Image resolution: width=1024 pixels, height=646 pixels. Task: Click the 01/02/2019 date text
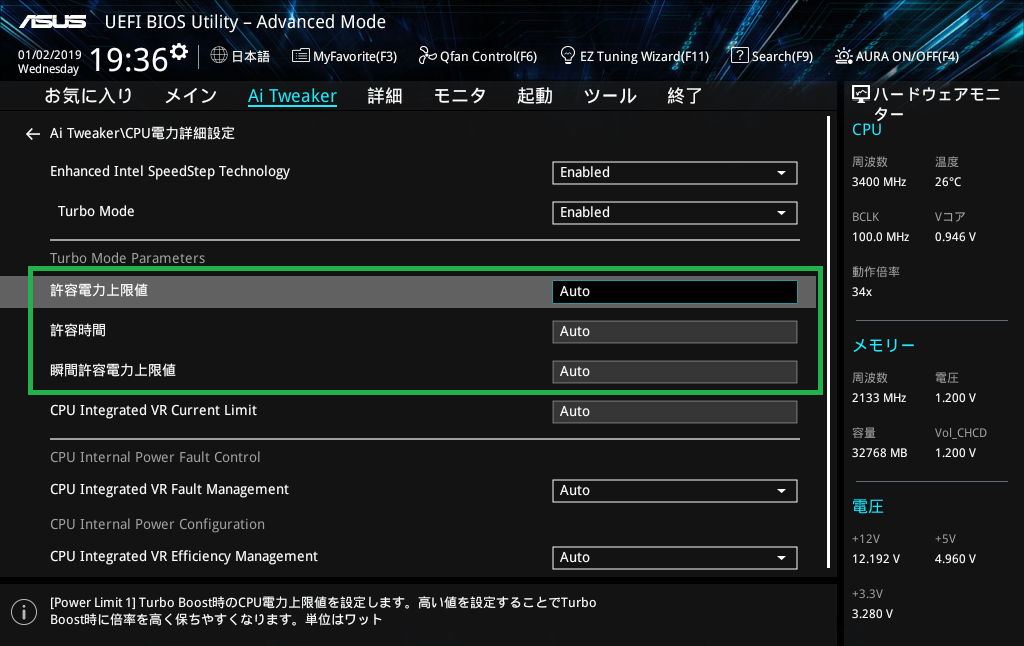pyautogui.click(x=50, y=55)
